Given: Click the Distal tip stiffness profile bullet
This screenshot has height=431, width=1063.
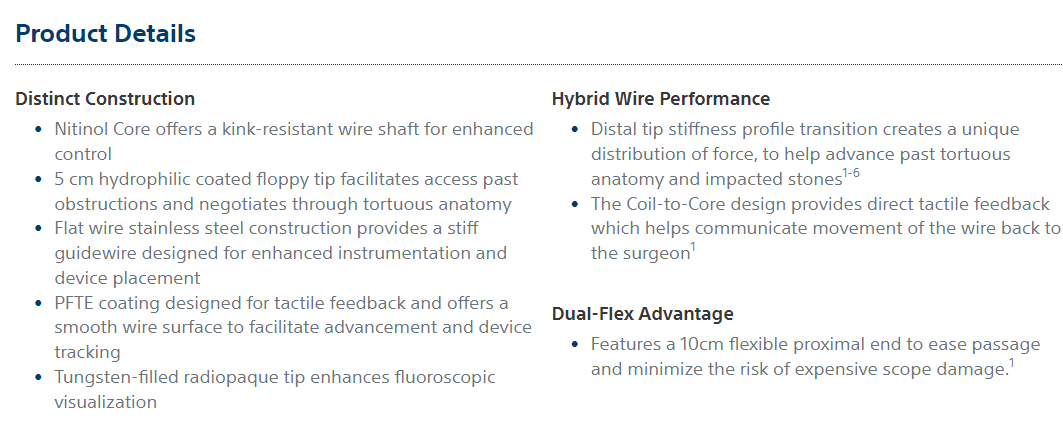Looking at the screenshot, I should tap(805, 154).
